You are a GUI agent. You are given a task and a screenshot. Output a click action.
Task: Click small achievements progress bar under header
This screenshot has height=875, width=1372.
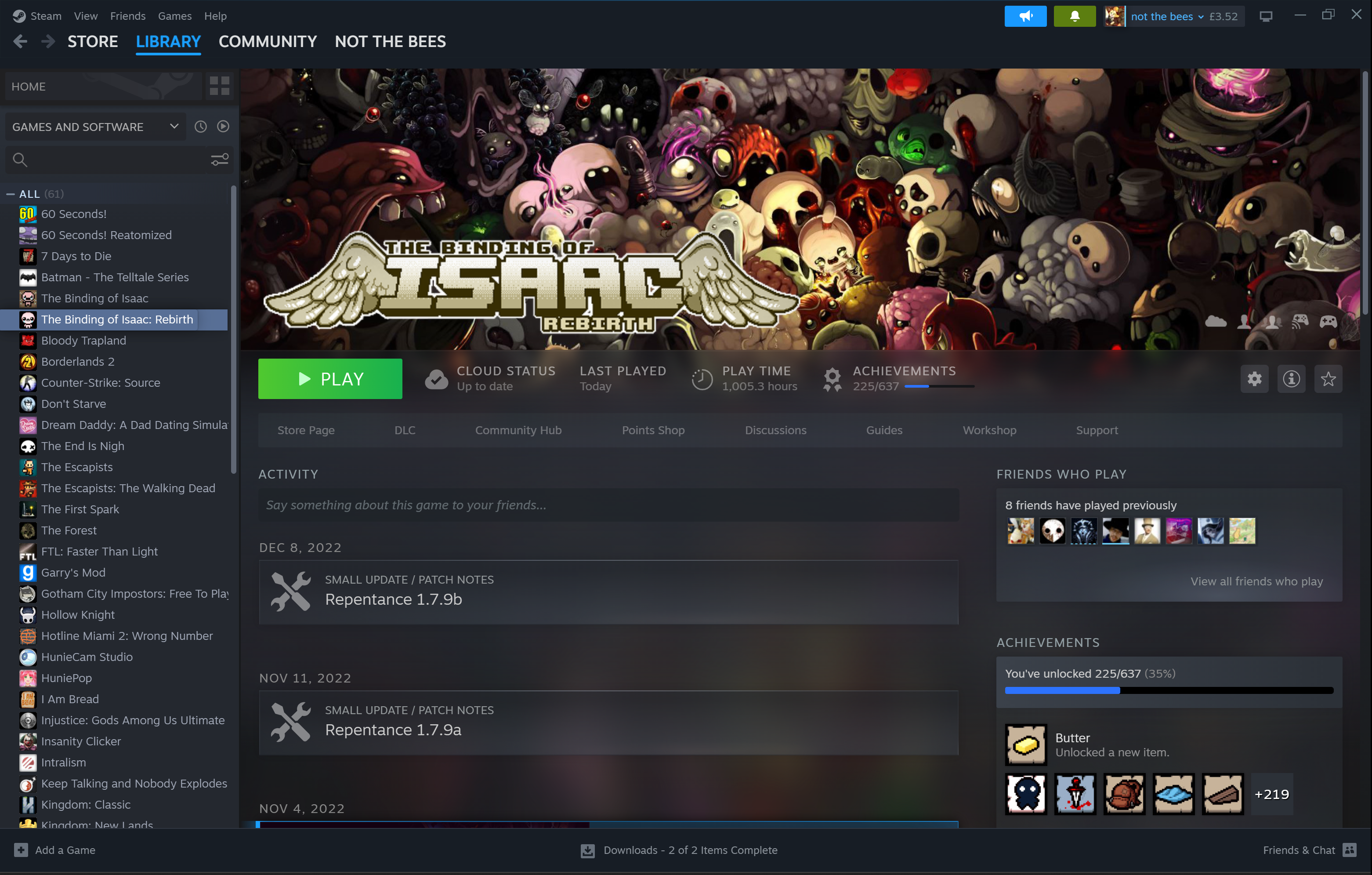pyautogui.click(x=939, y=386)
